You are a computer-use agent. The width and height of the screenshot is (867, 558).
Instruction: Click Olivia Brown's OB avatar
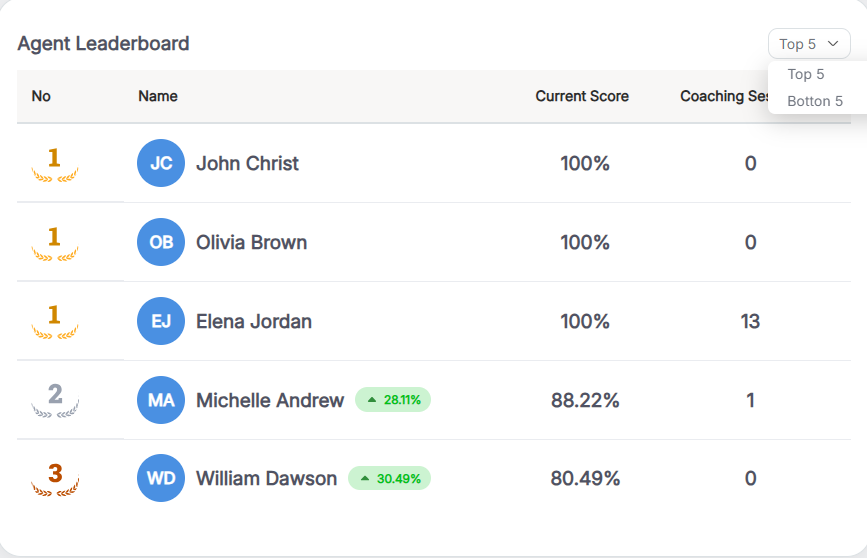point(161,242)
